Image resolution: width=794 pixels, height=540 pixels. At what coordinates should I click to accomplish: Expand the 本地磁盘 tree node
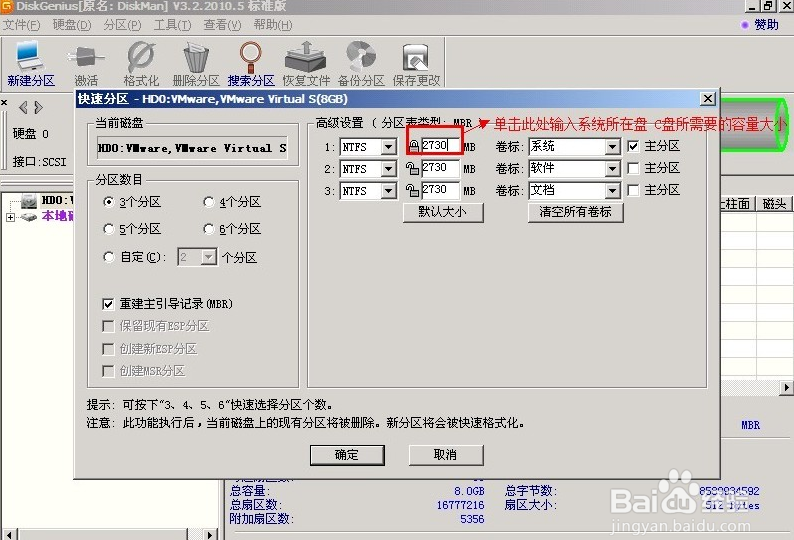point(10,217)
